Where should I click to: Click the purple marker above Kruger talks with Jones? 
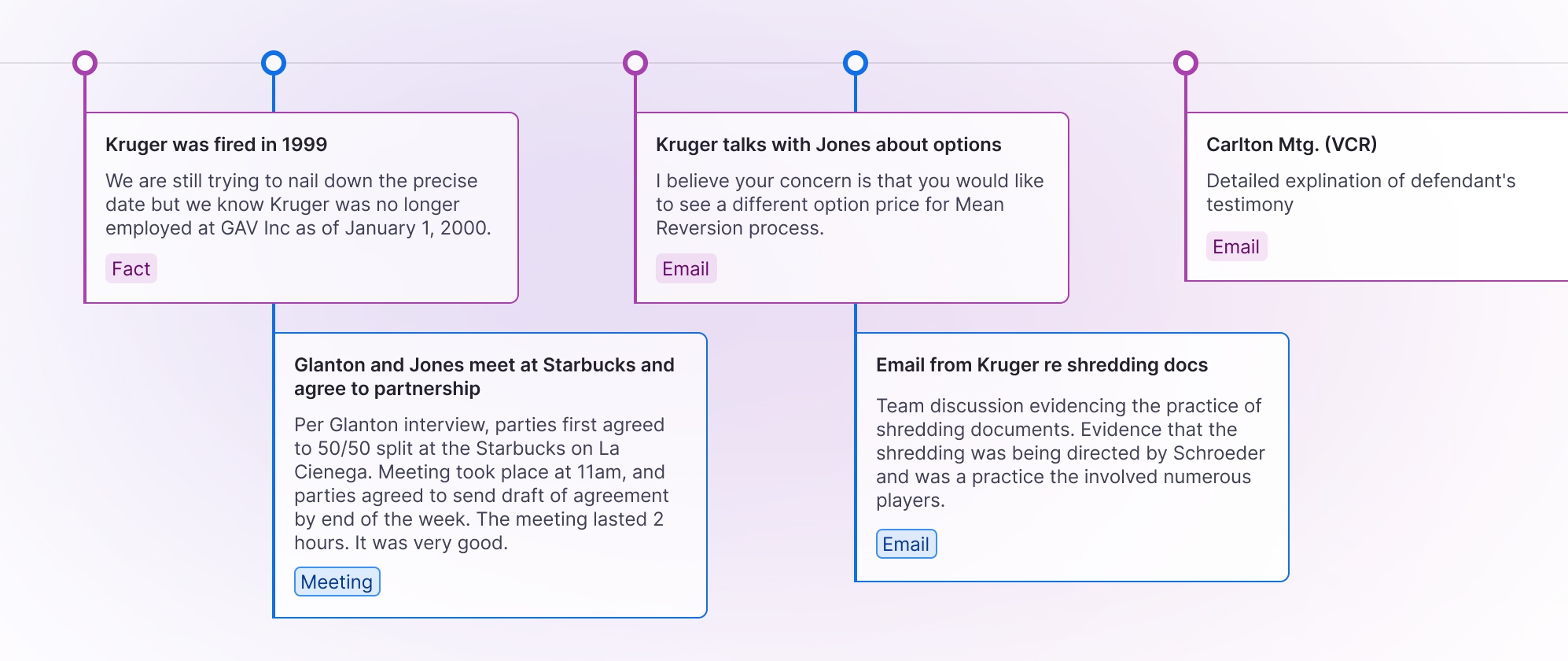point(635,63)
